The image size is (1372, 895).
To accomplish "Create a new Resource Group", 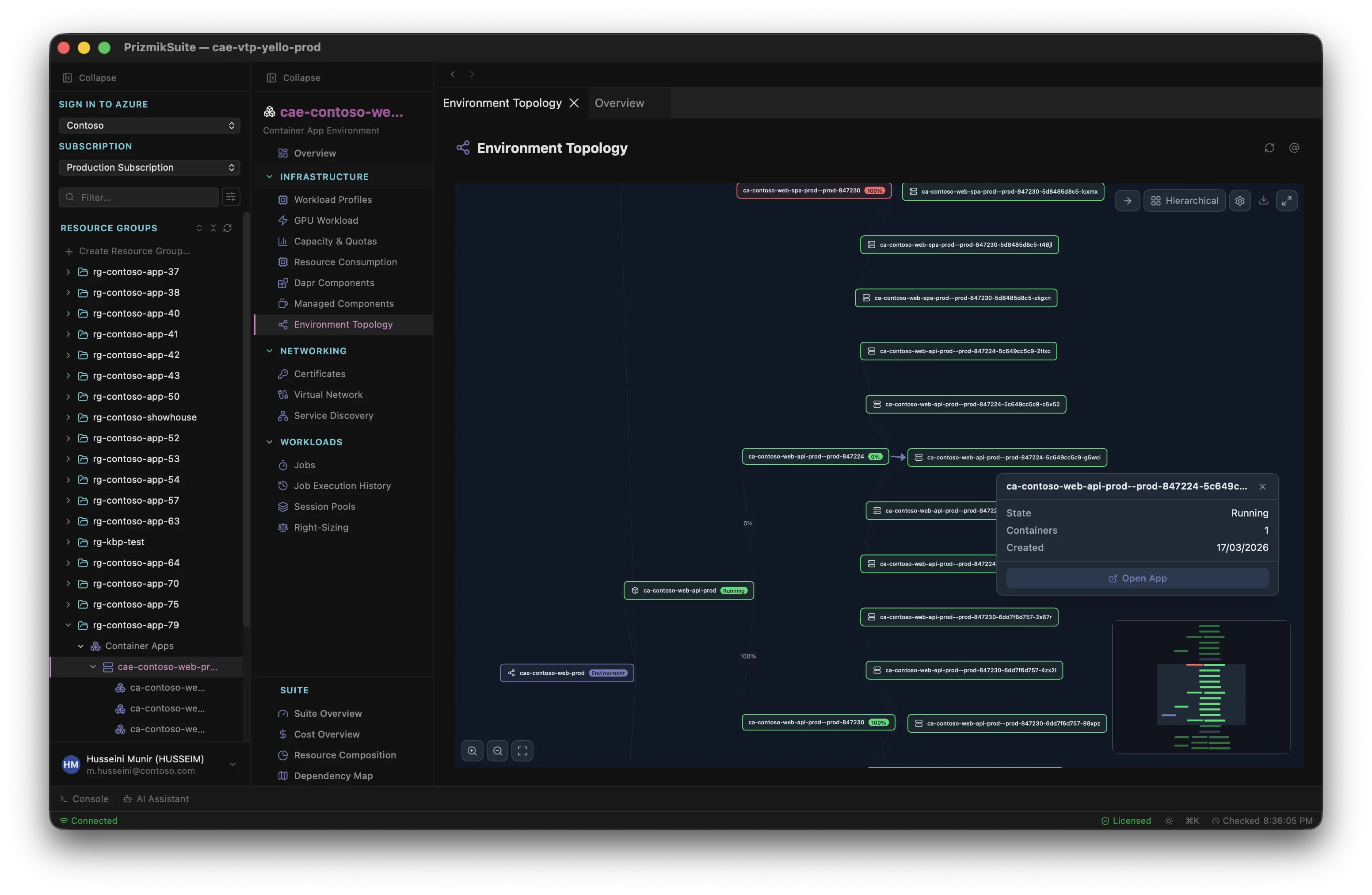I will tap(127, 251).
